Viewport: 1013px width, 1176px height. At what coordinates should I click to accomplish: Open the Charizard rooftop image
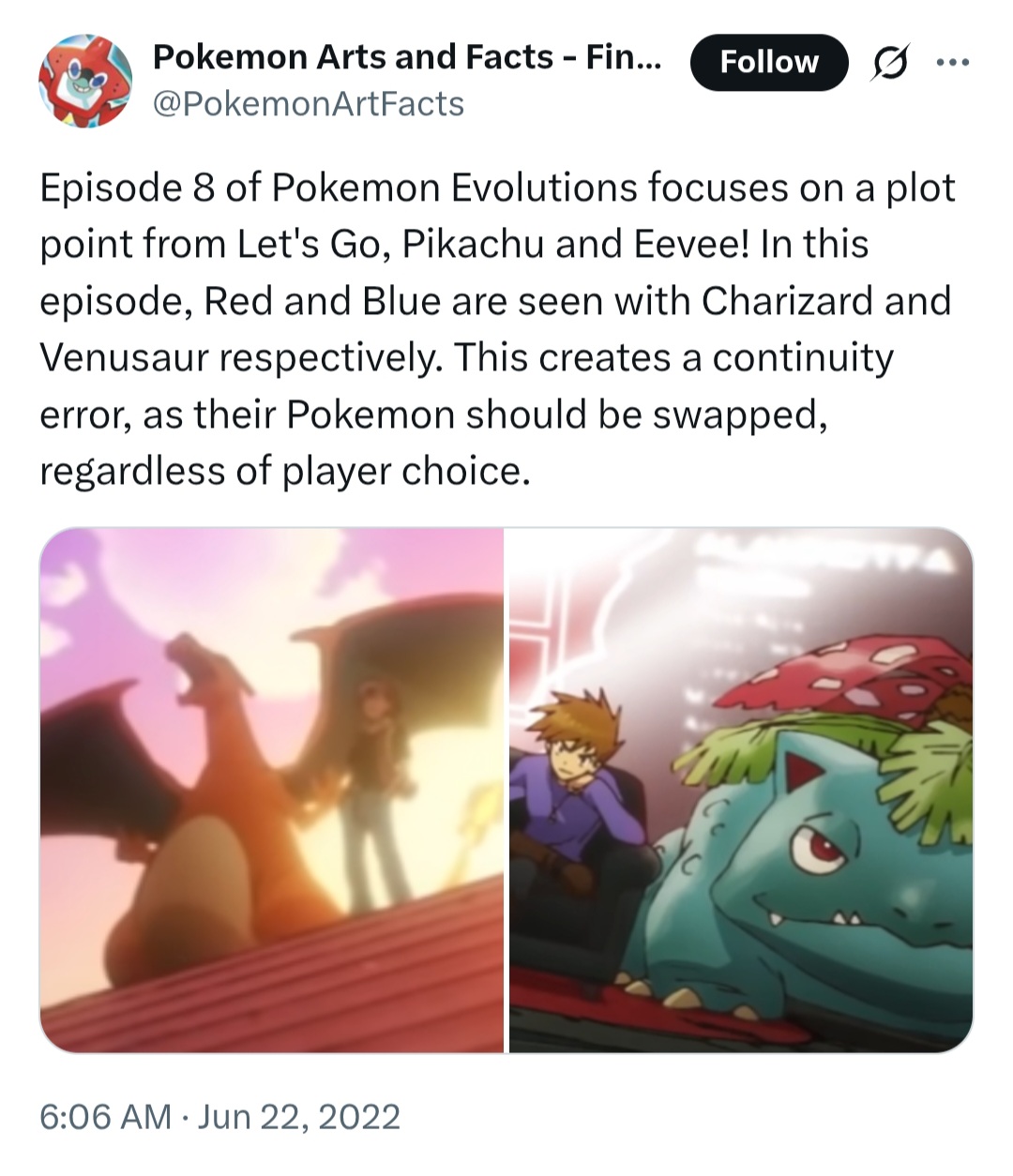coord(271,790)
